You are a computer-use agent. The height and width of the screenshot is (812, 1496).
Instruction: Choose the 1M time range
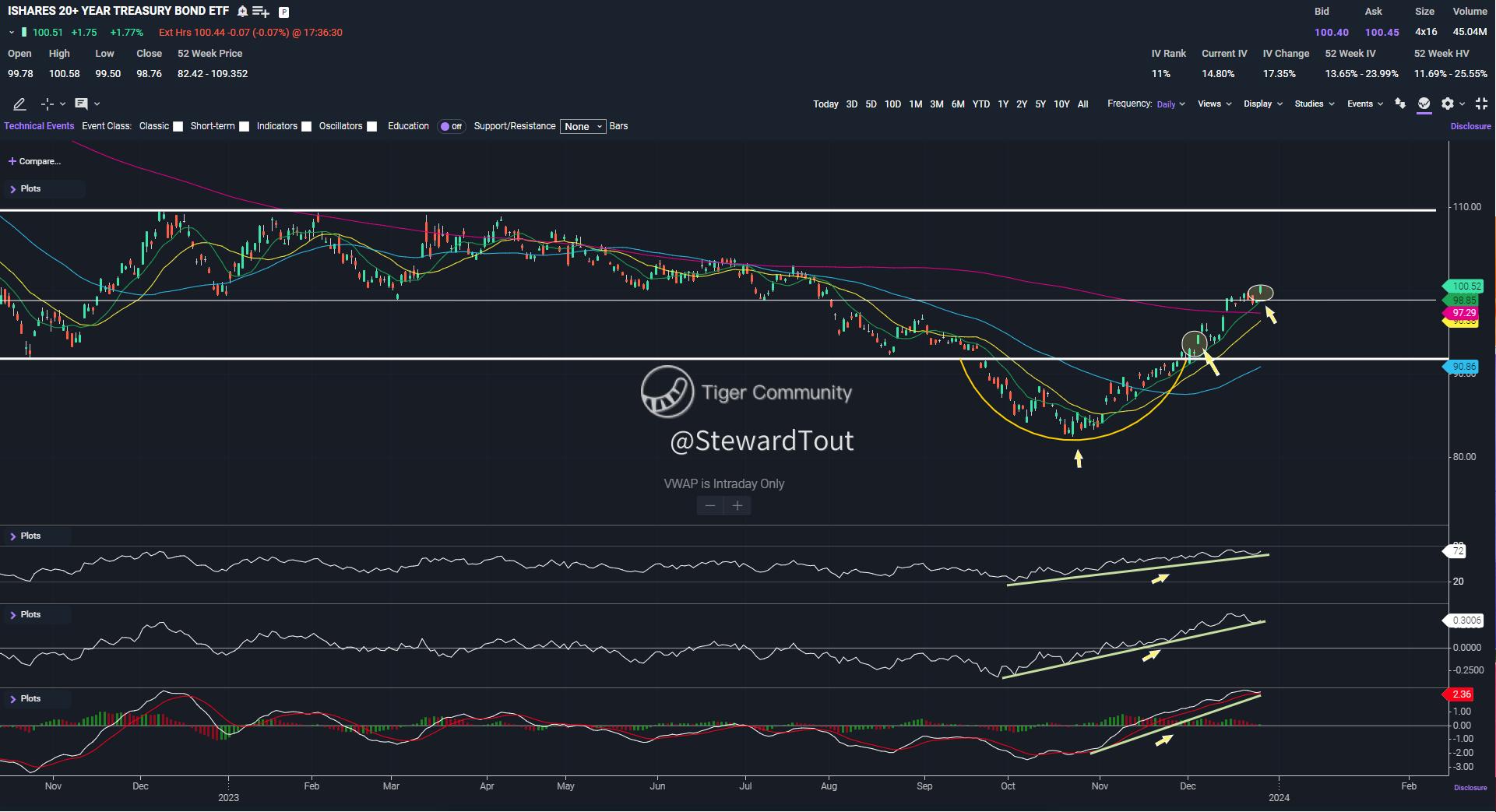pos(916,104)
